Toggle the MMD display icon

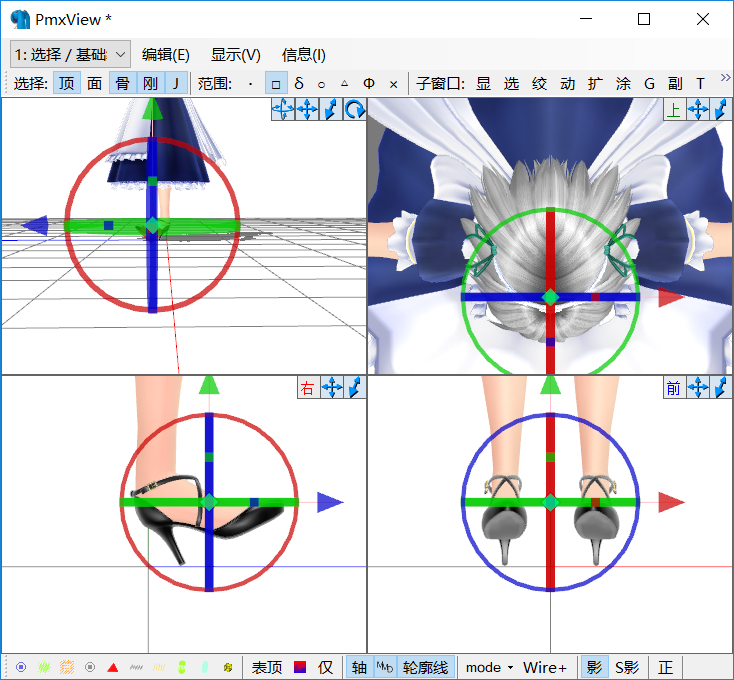point(385,667)
